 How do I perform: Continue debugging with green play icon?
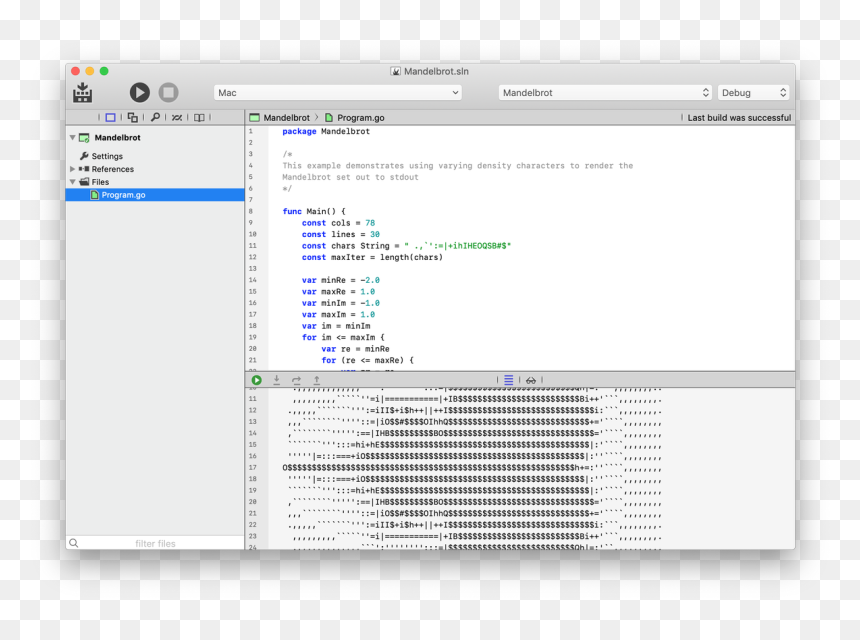point(256,380)
